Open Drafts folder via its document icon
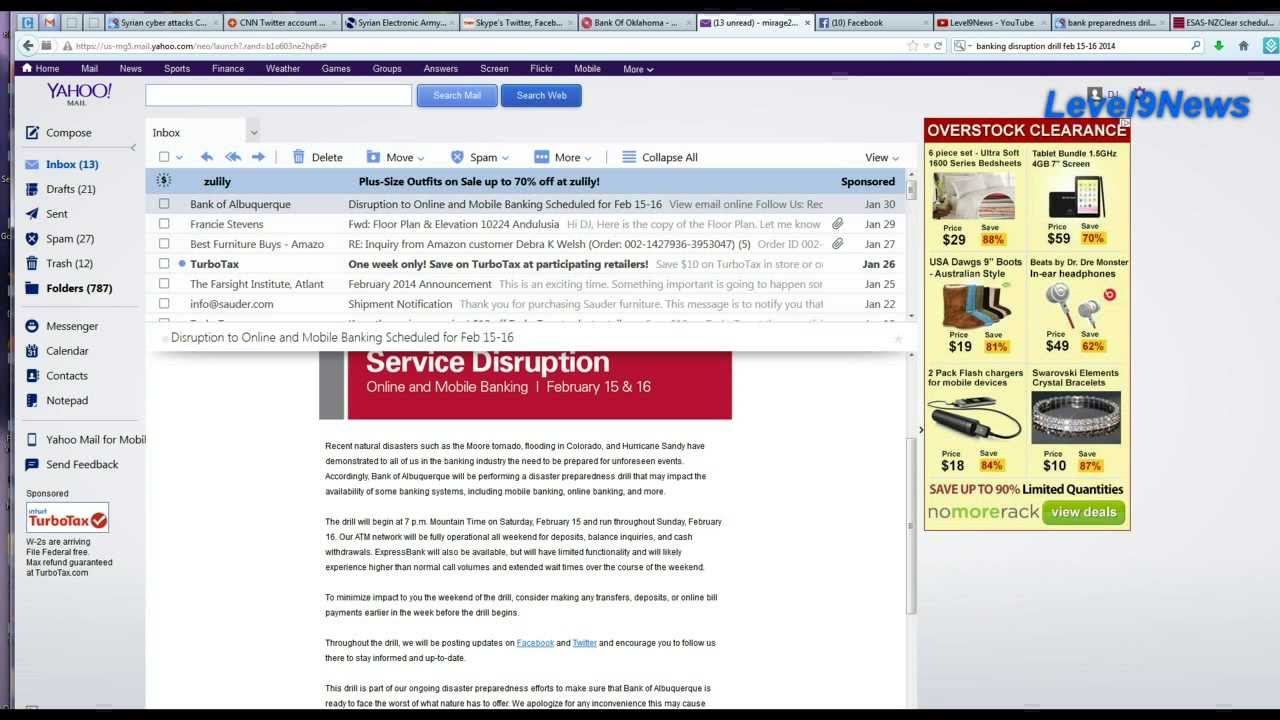 pyautogui.click(x=32, y=189)
